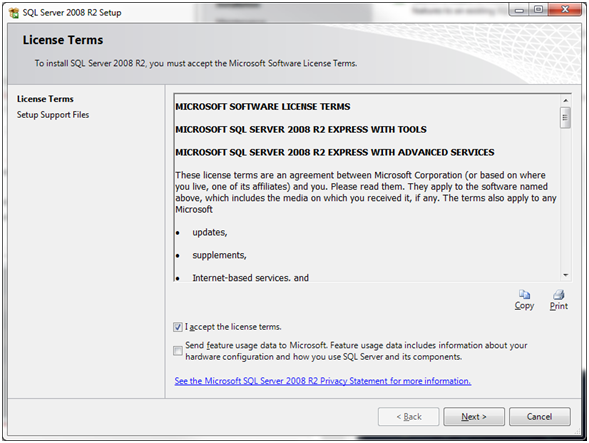Enable Send feature usage data to Microsoft

(x=178, y=351)
